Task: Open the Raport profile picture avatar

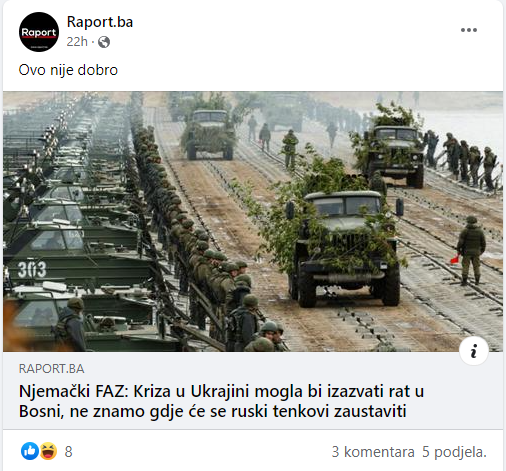Action: pos(39,32)
